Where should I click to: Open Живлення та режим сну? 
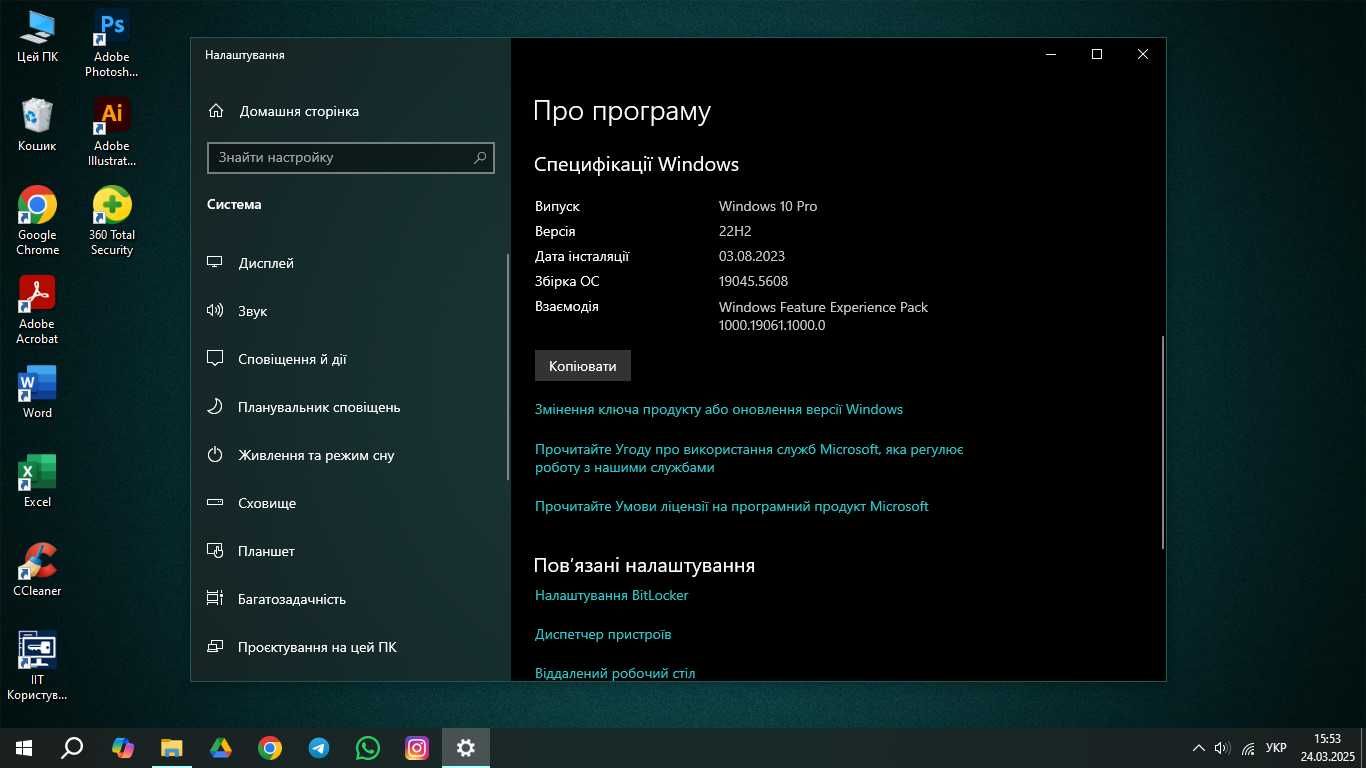tap(350, 455)
